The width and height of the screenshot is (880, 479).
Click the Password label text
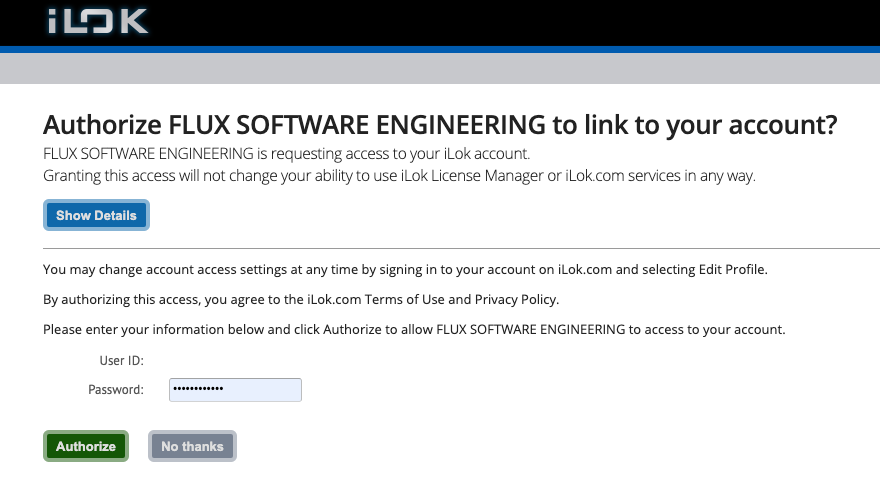(x=116, y=390)
